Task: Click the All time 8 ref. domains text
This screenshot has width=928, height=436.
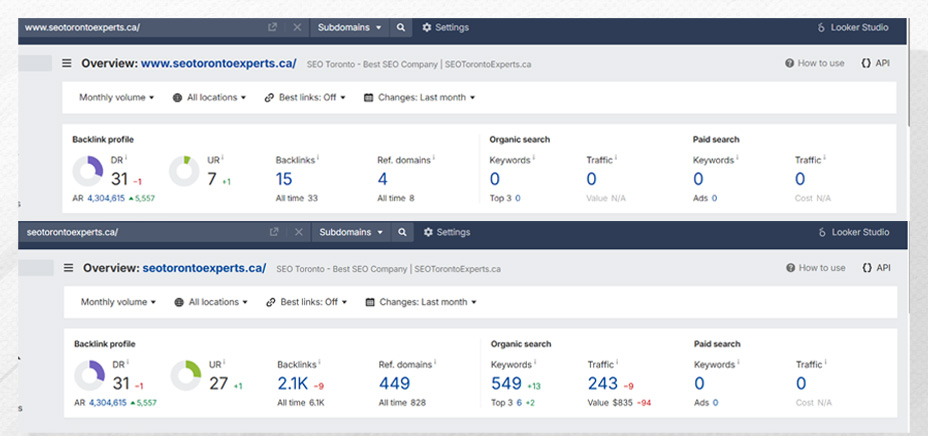Action: [x=396, y=198]
